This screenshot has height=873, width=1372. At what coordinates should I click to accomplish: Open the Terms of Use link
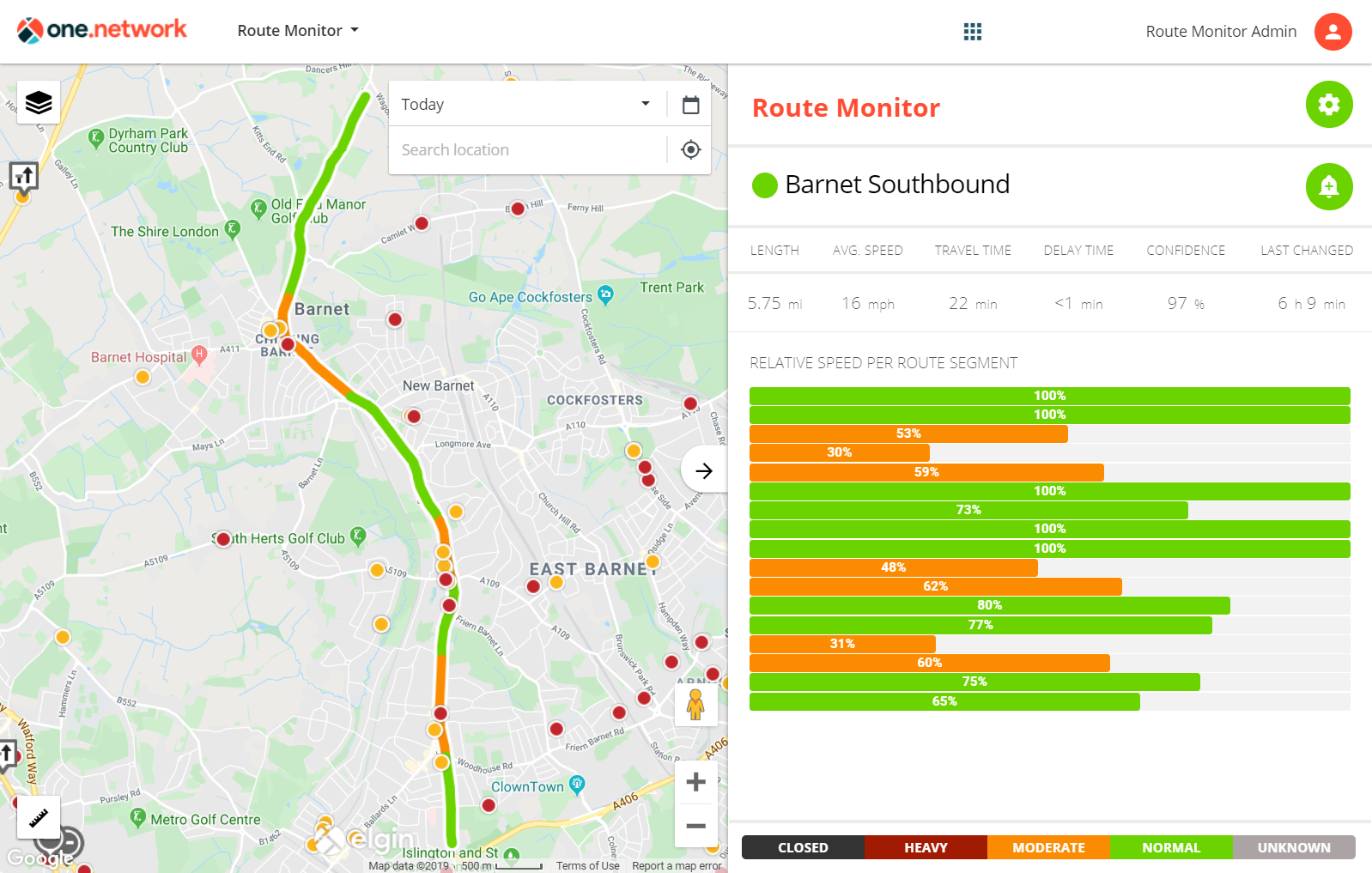tap(587, 865)
